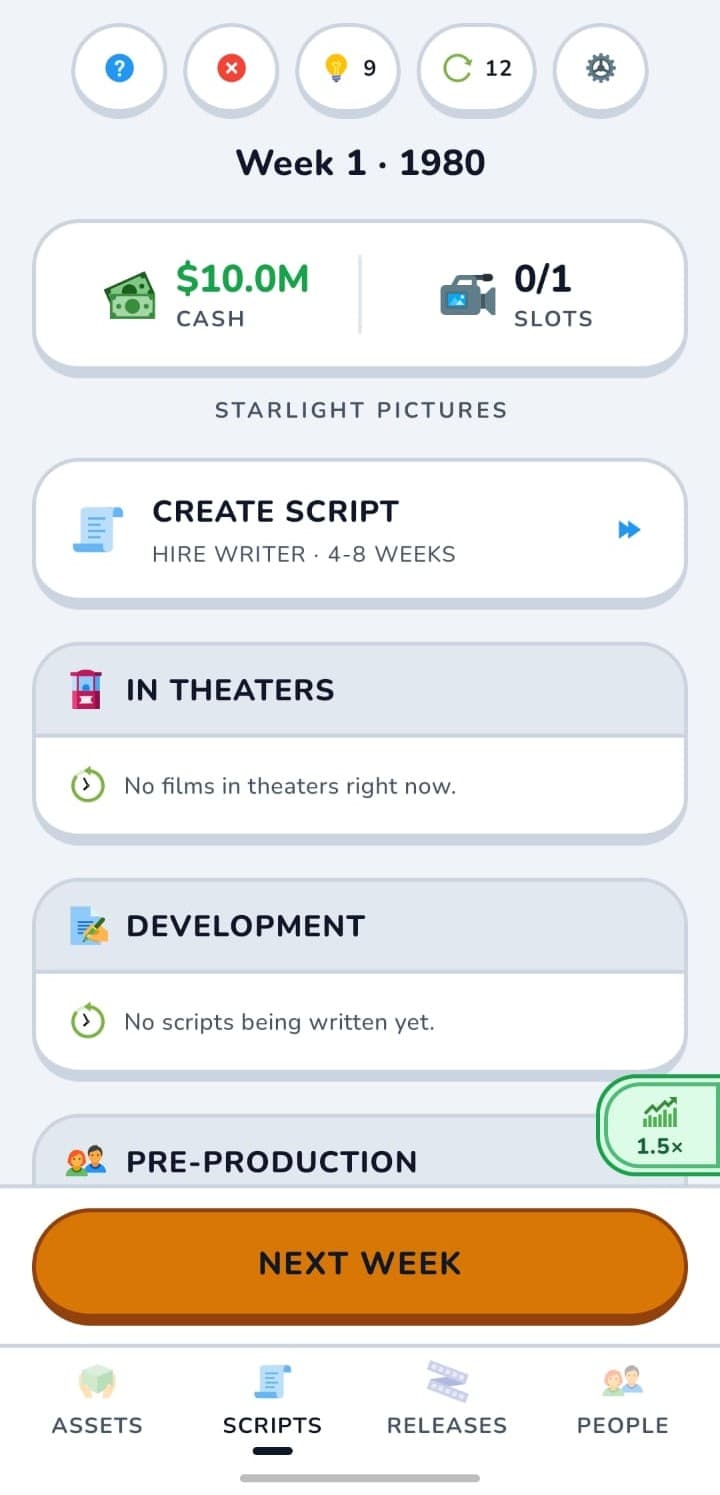The width and height of the screenshot is (720, 1495).
Task: Click the script scroll icon in Create Script
Action: 98,529
